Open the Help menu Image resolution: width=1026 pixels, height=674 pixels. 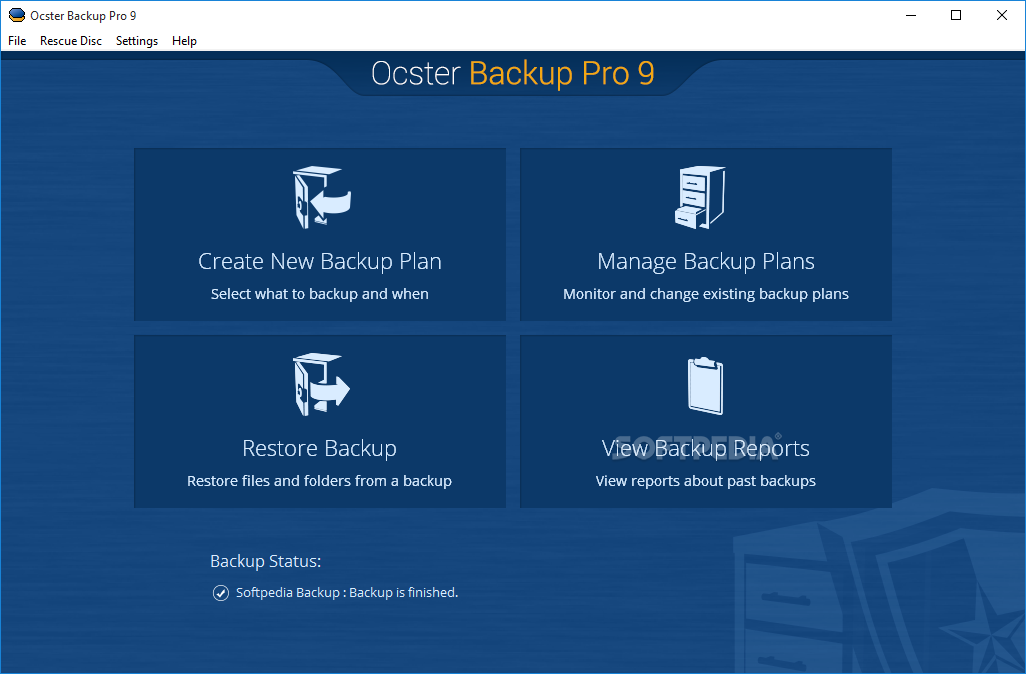pyautogui.click(x=185, y=41)
